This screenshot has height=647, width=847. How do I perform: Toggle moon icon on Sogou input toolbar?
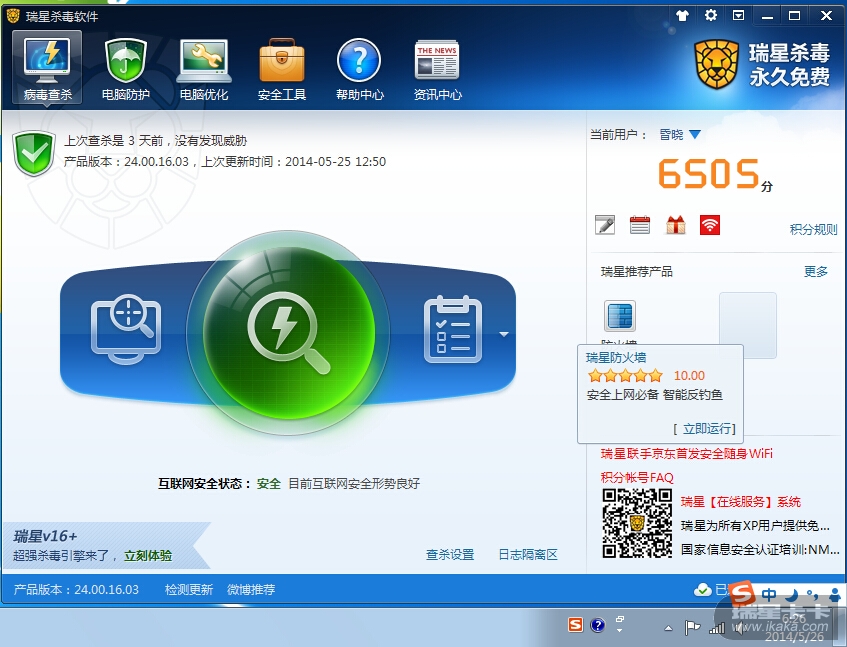coord(791,595)
